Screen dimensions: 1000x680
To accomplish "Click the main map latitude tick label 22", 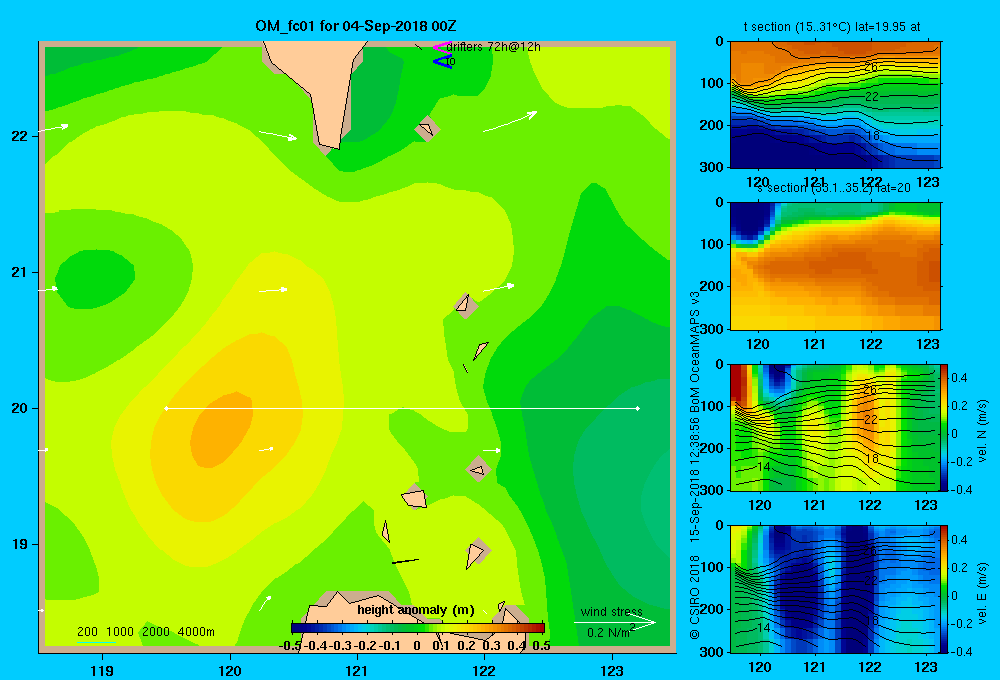I will click(x=20, y=136).
